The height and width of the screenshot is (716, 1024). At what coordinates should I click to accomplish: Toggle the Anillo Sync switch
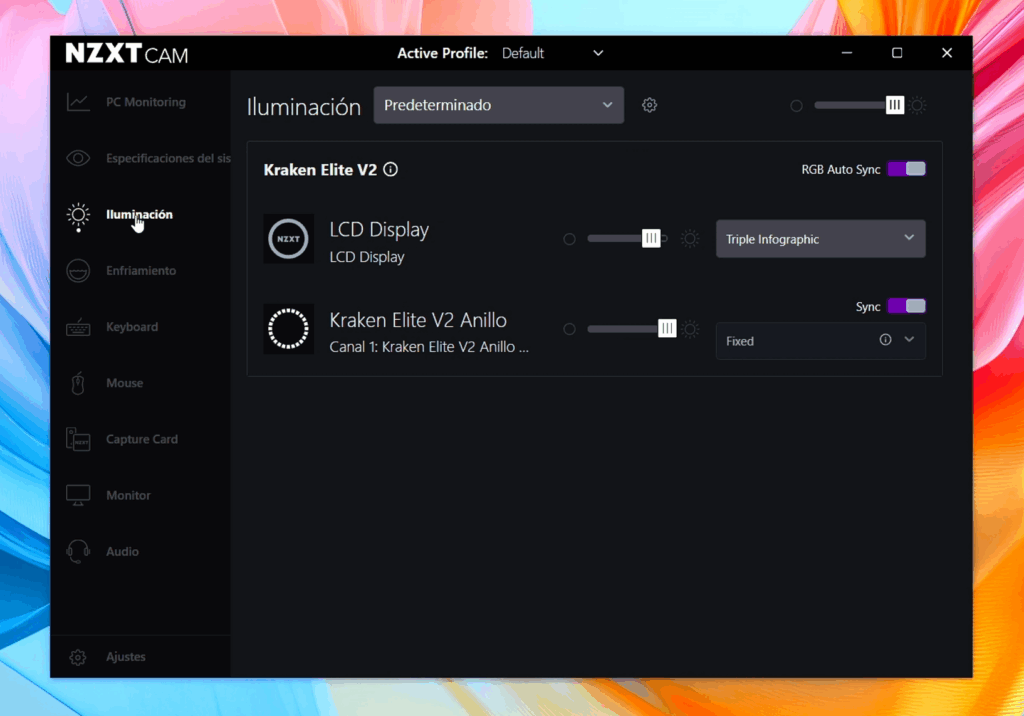pos(906,306)
